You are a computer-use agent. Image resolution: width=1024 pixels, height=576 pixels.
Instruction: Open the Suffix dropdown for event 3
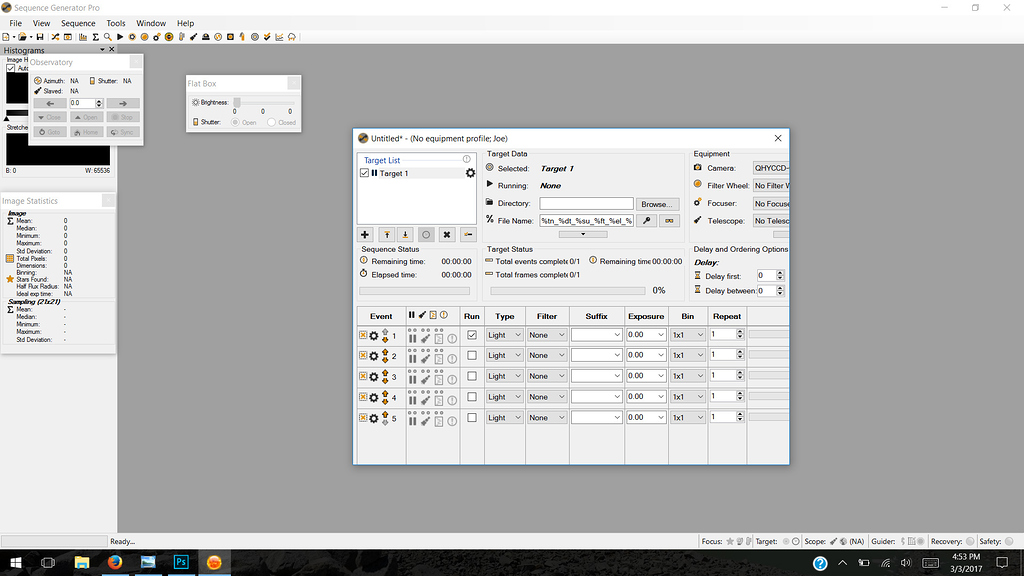(596, 376)
